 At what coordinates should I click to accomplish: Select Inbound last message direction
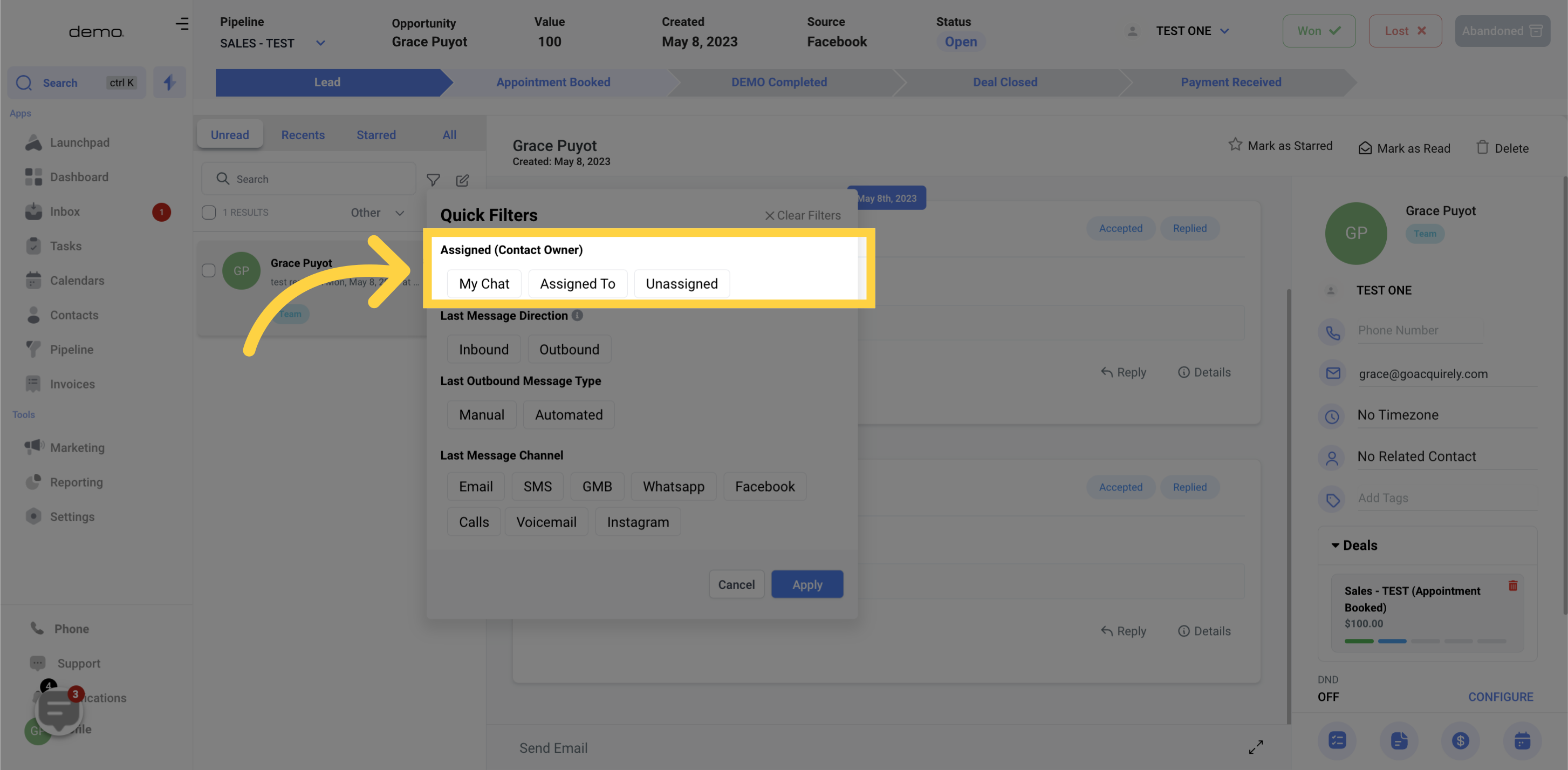click(483, 349)
